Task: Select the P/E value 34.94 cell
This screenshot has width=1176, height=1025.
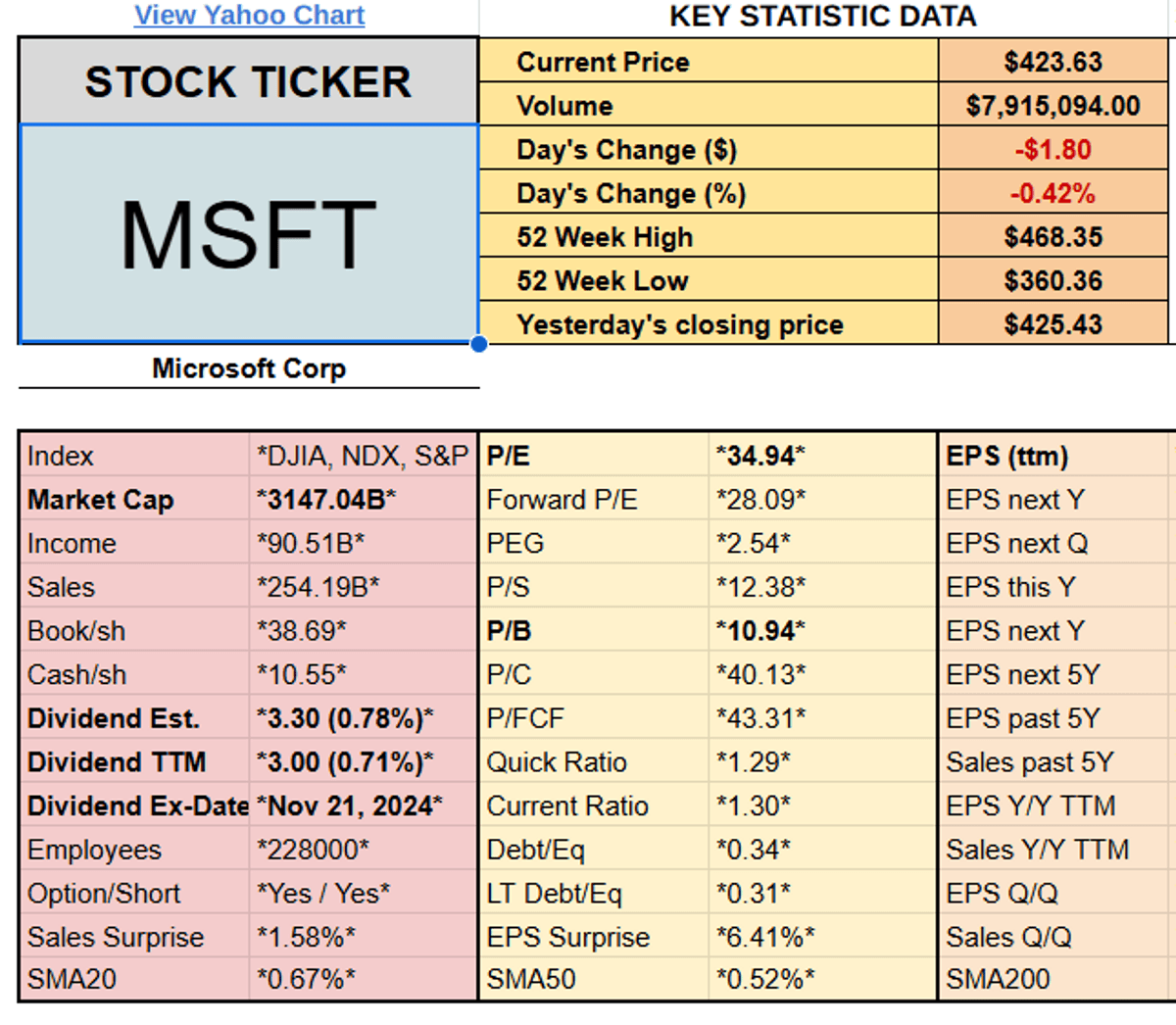Action: [760, 457]
